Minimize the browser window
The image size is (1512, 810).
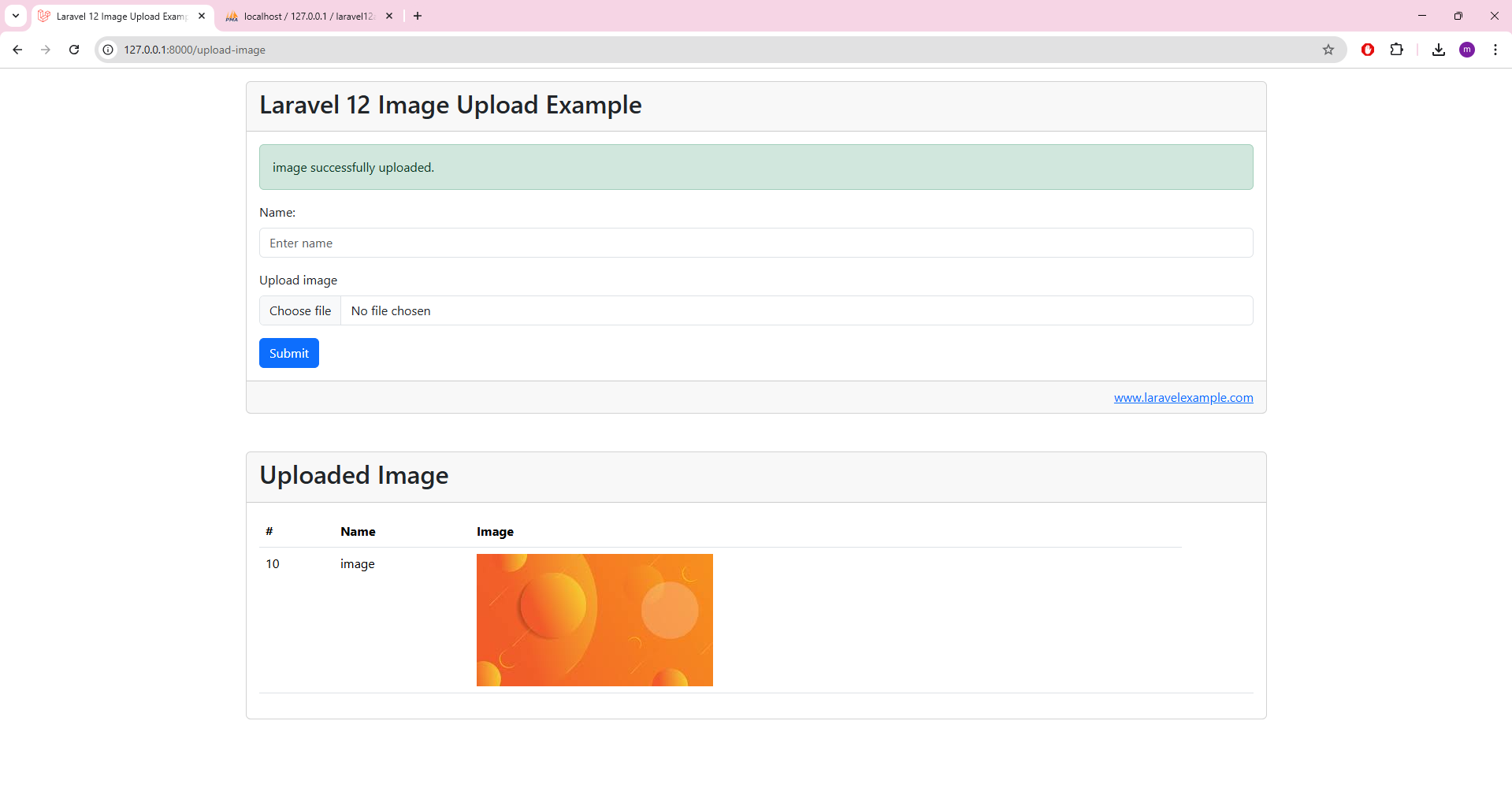[x=1422, y=16]
